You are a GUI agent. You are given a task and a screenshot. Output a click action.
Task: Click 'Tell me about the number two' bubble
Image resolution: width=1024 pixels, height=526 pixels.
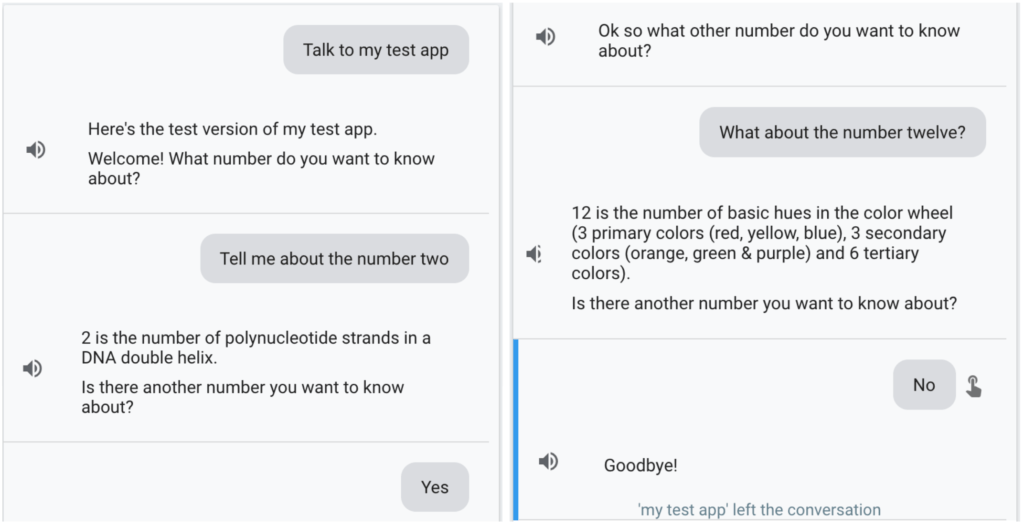coord(334,259)
